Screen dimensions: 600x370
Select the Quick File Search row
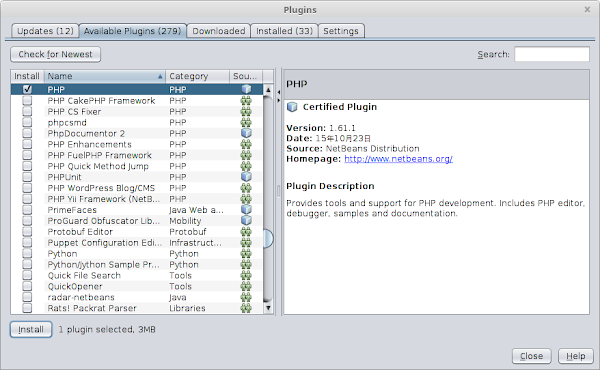[x=137, y=275]
